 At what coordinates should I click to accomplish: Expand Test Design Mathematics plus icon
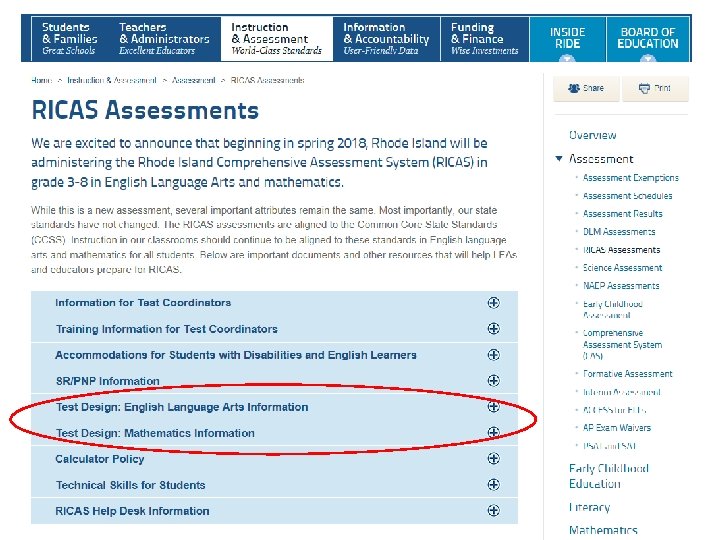pos(494,433)
